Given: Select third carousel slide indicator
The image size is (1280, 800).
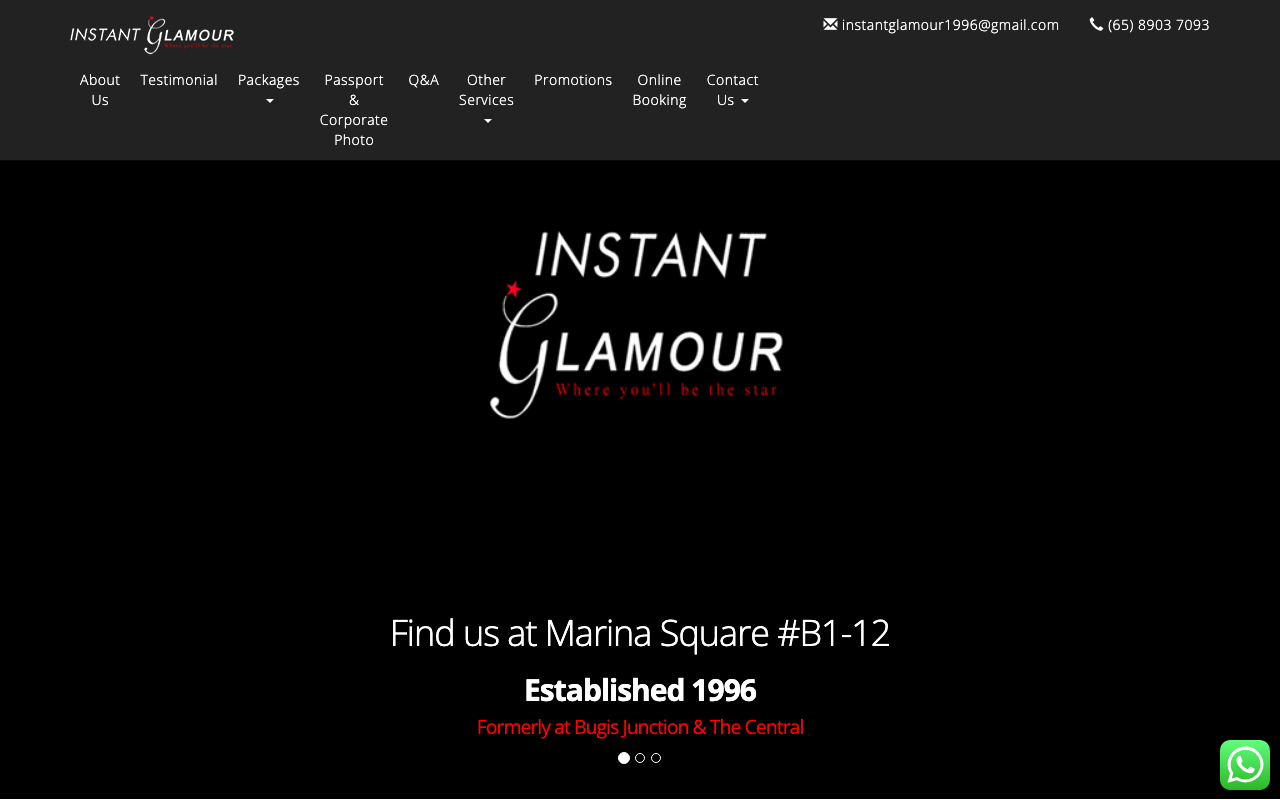Looking at the screenshot, I should coord(656,758).
